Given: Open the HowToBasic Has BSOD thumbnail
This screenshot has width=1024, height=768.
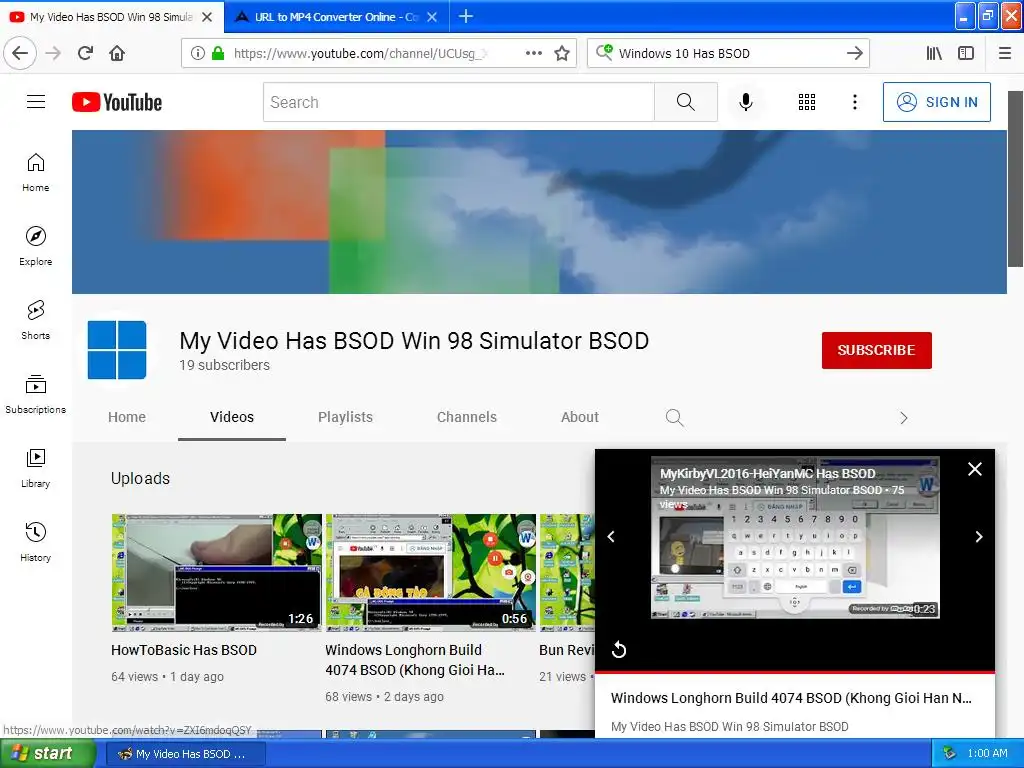Looking at the screenshot, I should click(x=216, y=573).
